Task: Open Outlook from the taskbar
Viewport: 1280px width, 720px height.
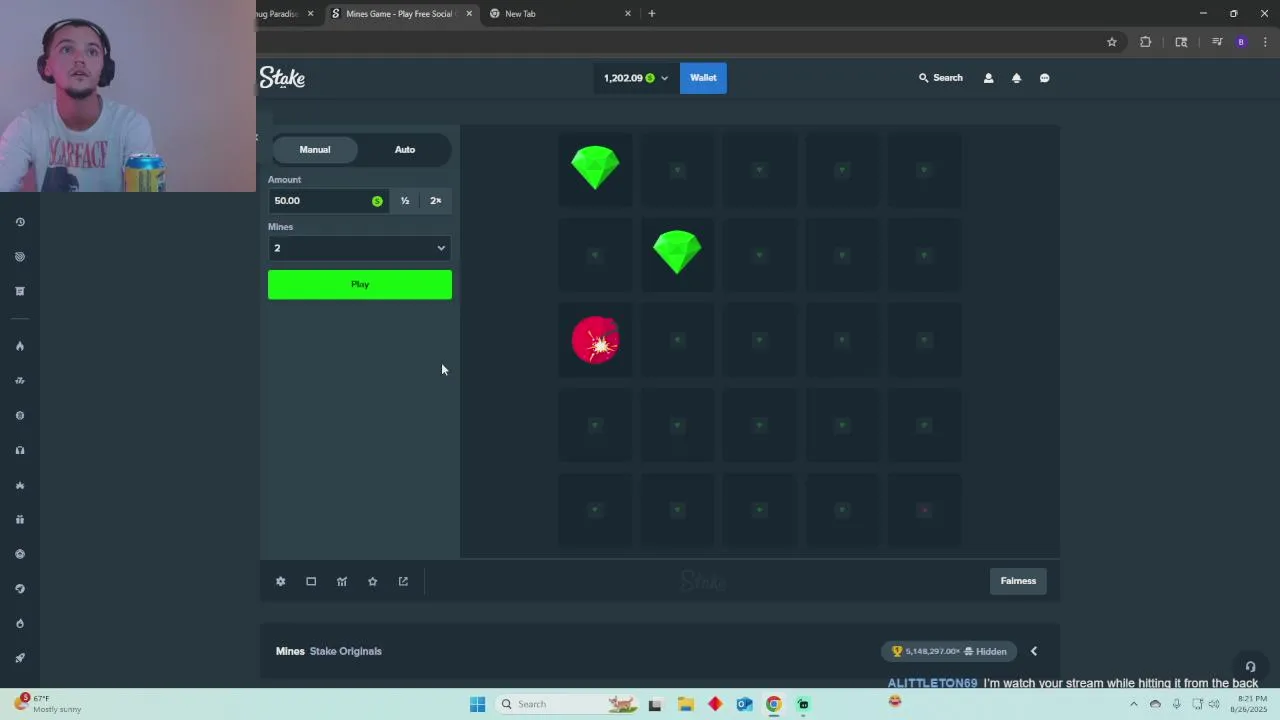Action: [744, 704]
